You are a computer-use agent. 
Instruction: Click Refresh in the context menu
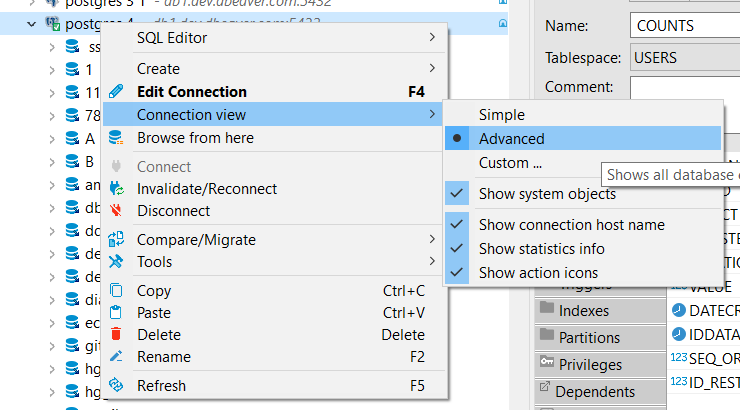(x=275, y=385)
